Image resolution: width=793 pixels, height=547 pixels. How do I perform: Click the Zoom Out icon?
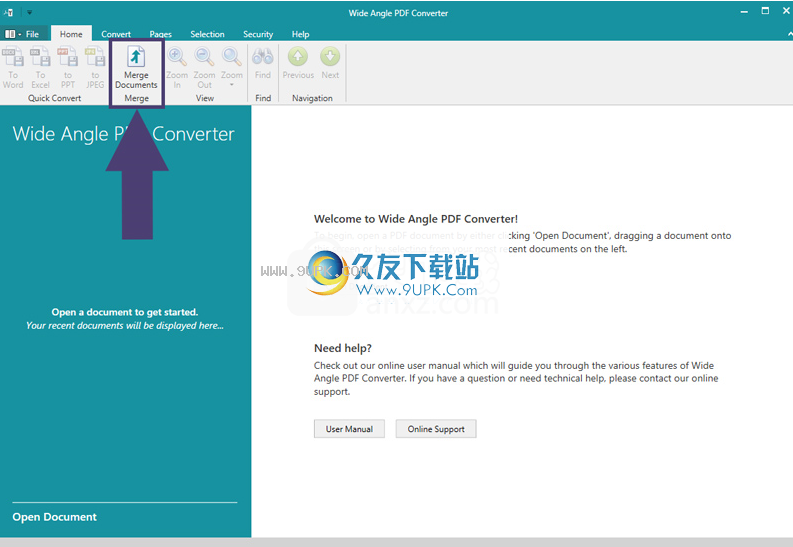tap(204, 68)
